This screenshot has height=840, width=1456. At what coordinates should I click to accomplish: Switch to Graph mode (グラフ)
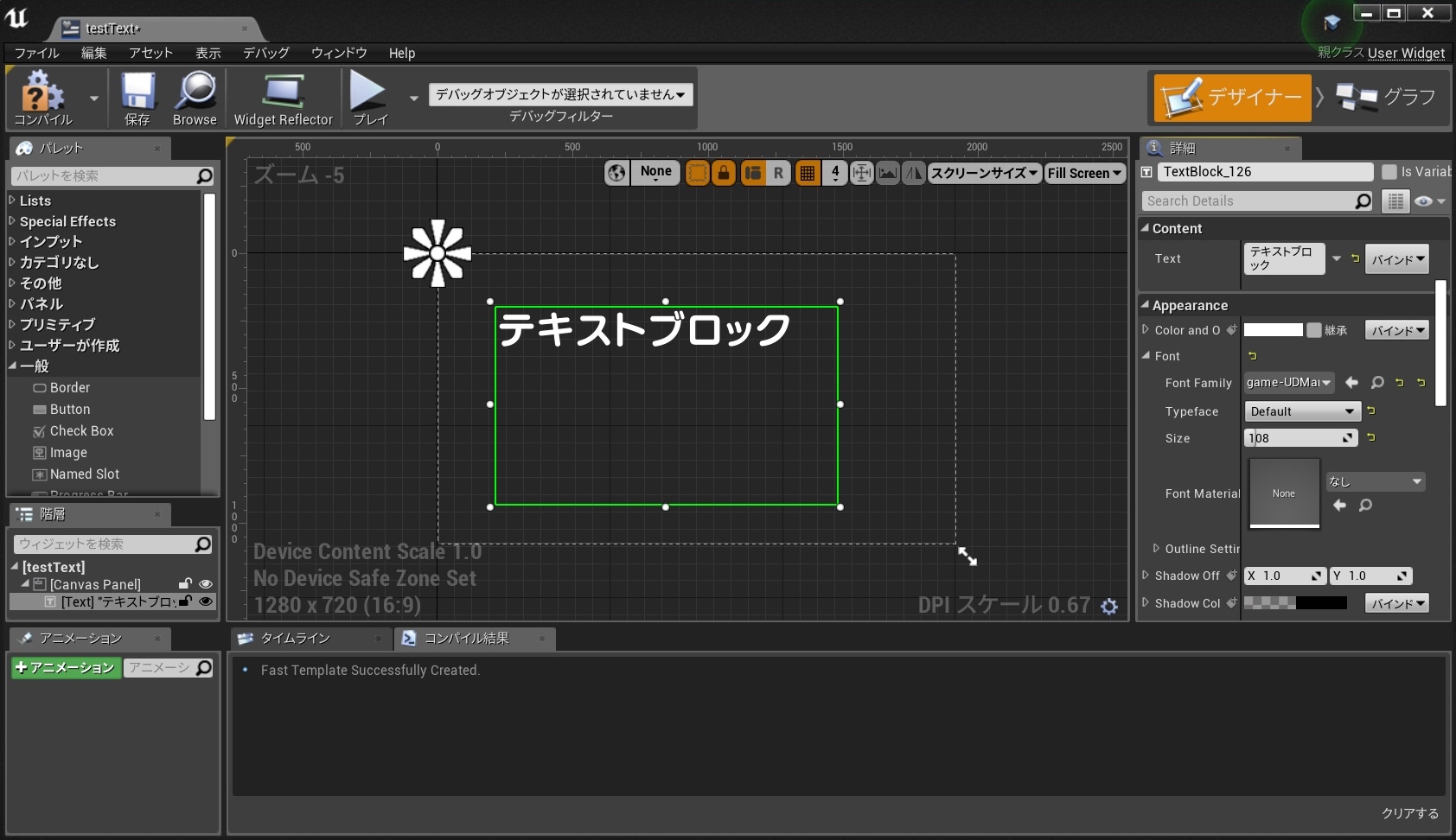pyautogui.click(x=1387, y=97)
